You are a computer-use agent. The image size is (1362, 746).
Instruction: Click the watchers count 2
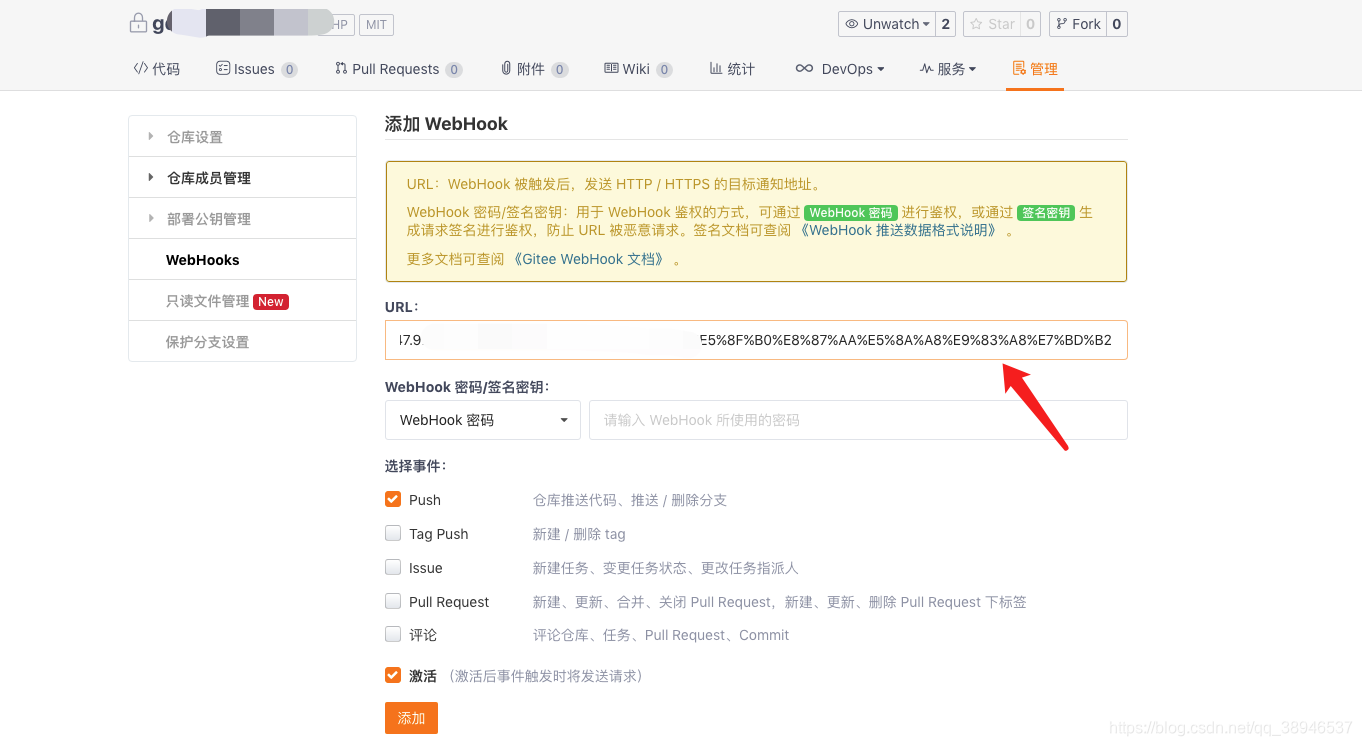(x=946, y=24)
